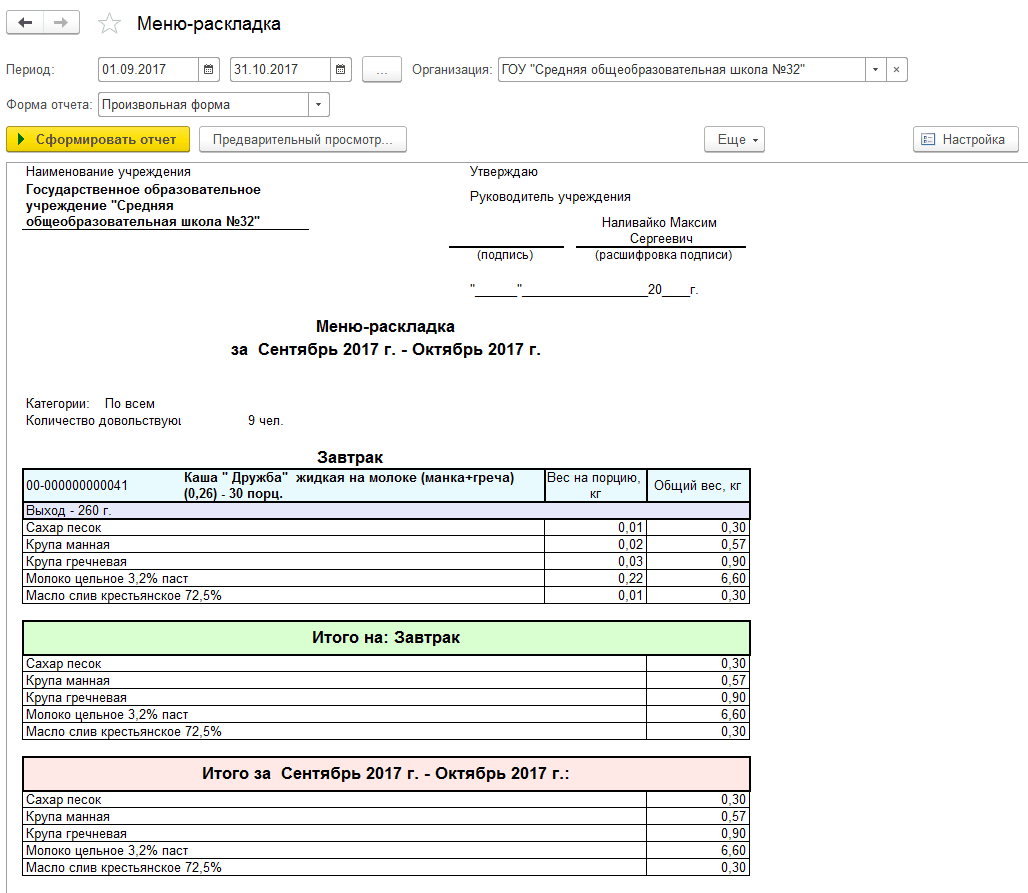The height and width of the screenshot is (893, 1028).
Task: Click into the end date field
Action: pos(281,69)
